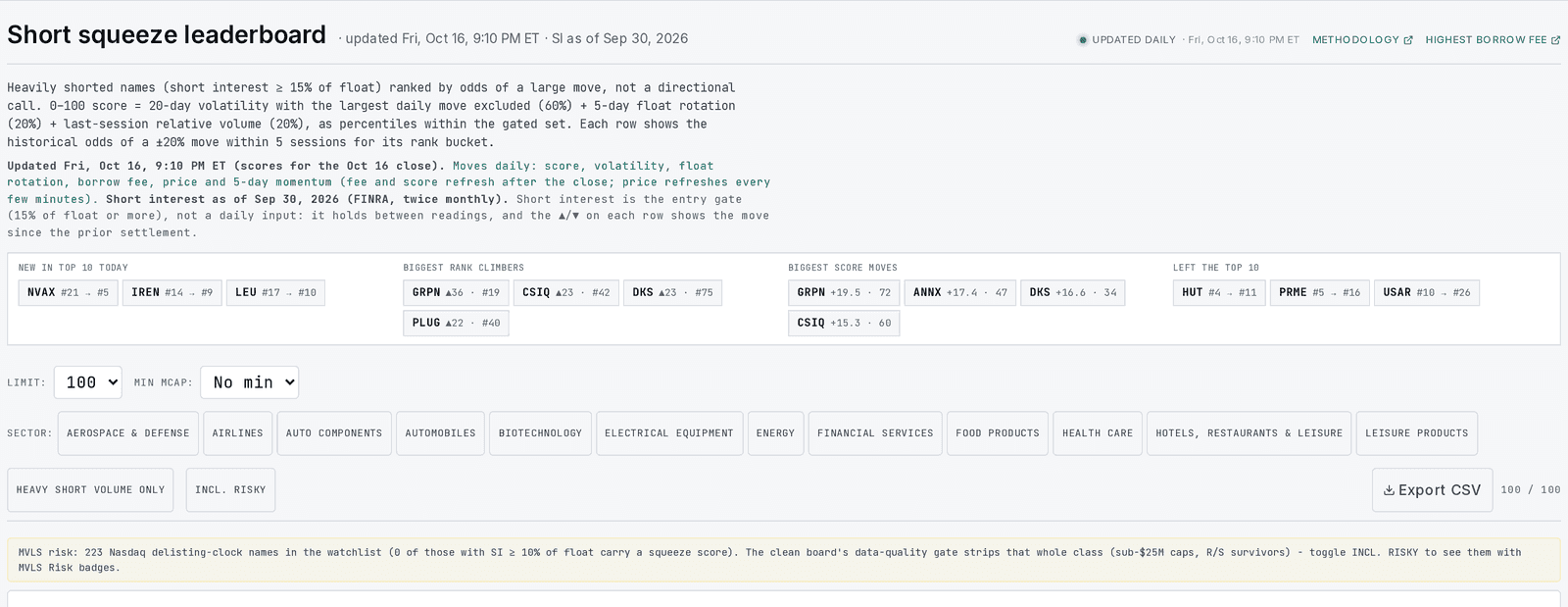Open the Limit 100 dropdown
Screen dimensions: 1568x607
click(x=88, y=382)
